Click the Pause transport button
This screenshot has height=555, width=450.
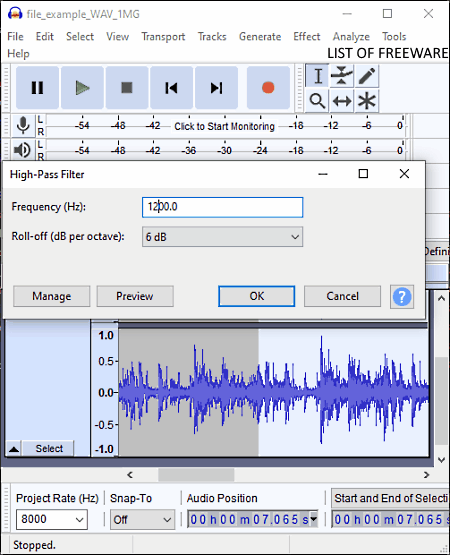tap(37, 87)
